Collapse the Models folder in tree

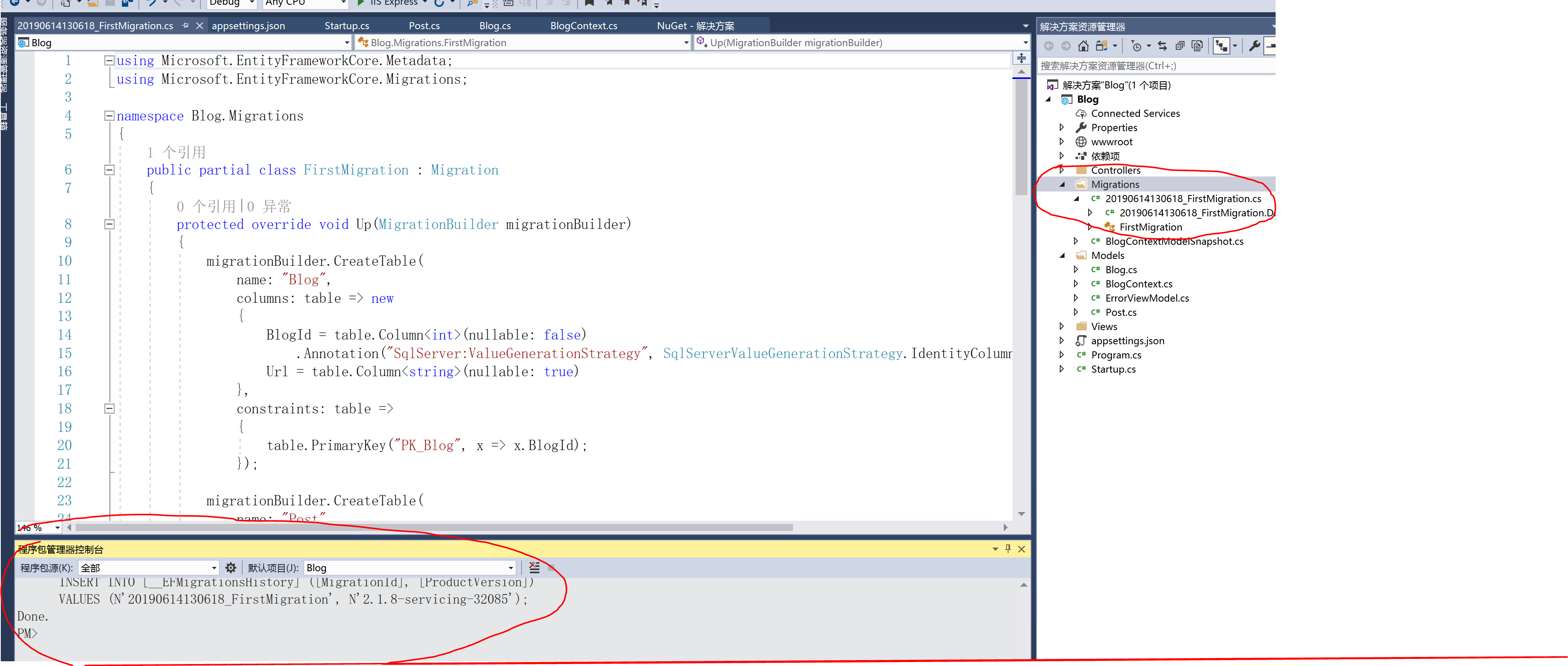point(1061,255)
